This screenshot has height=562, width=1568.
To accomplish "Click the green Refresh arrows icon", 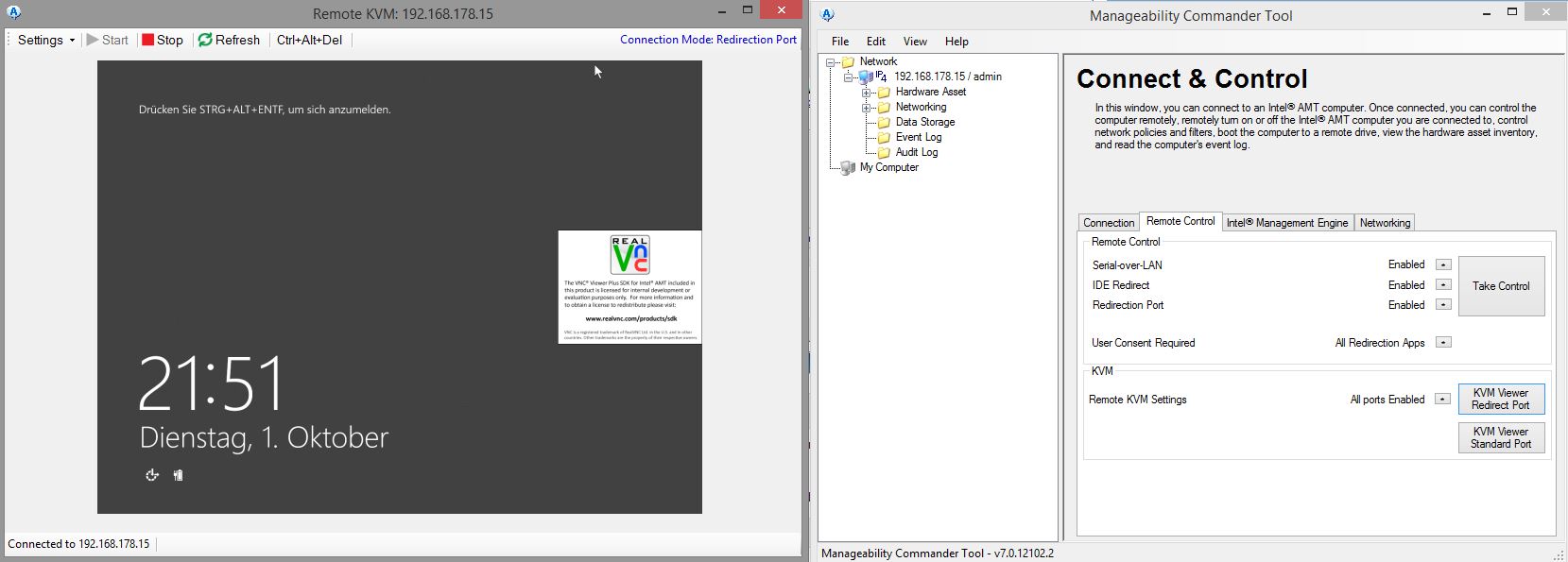I will [x=205, y=40].
